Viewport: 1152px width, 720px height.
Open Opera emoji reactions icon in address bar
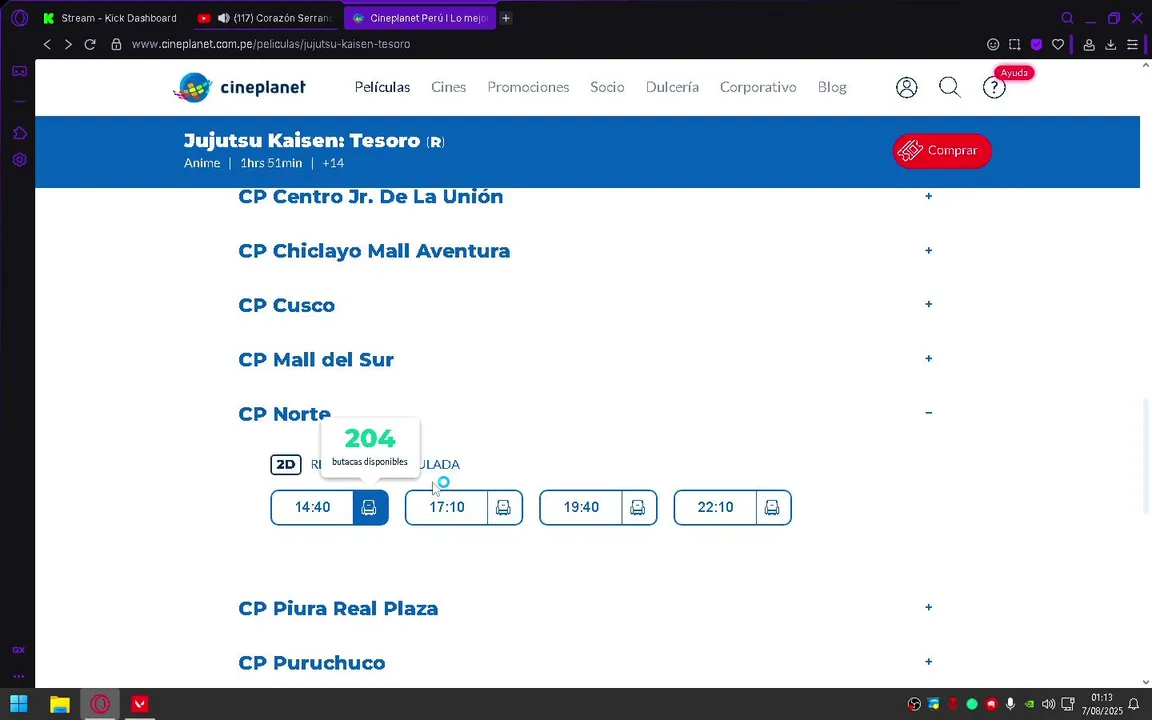(993, 44)
